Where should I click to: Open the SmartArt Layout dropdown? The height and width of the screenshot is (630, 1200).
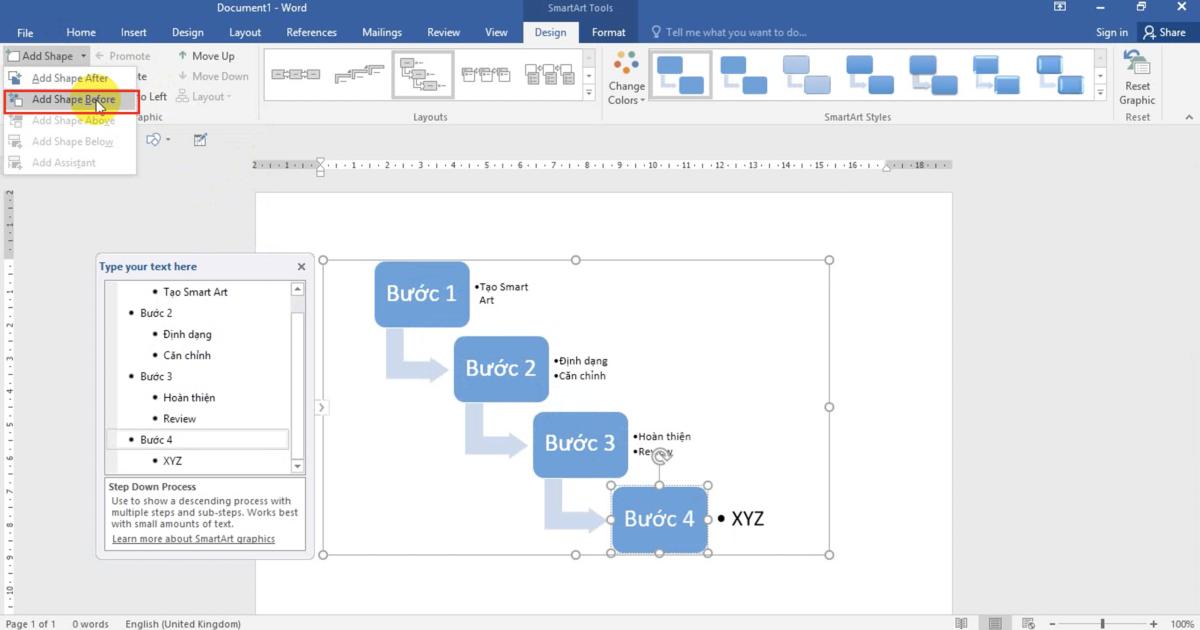[204, 97]
